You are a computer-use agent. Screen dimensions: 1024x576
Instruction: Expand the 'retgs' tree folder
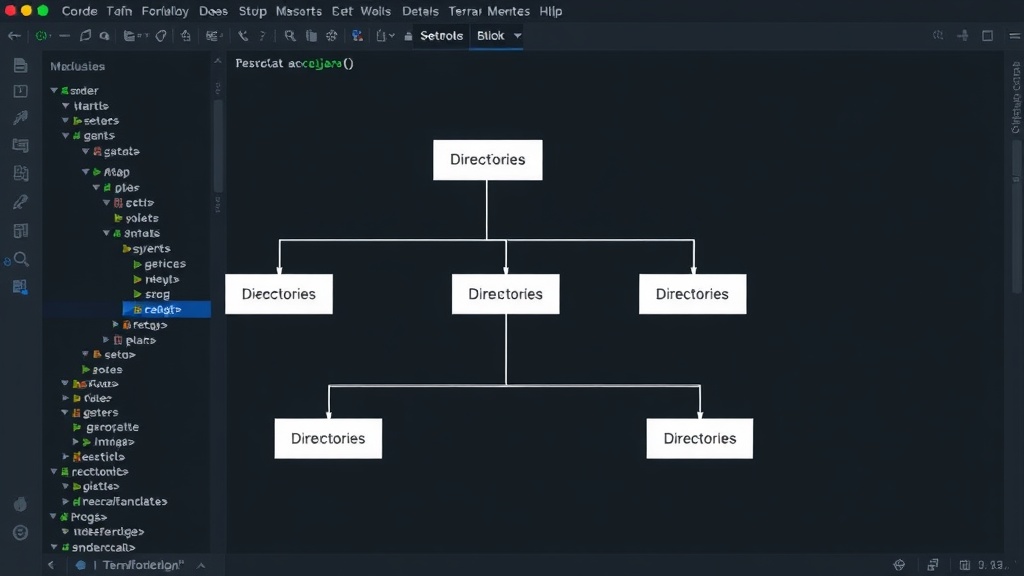[x=116, y=325]
